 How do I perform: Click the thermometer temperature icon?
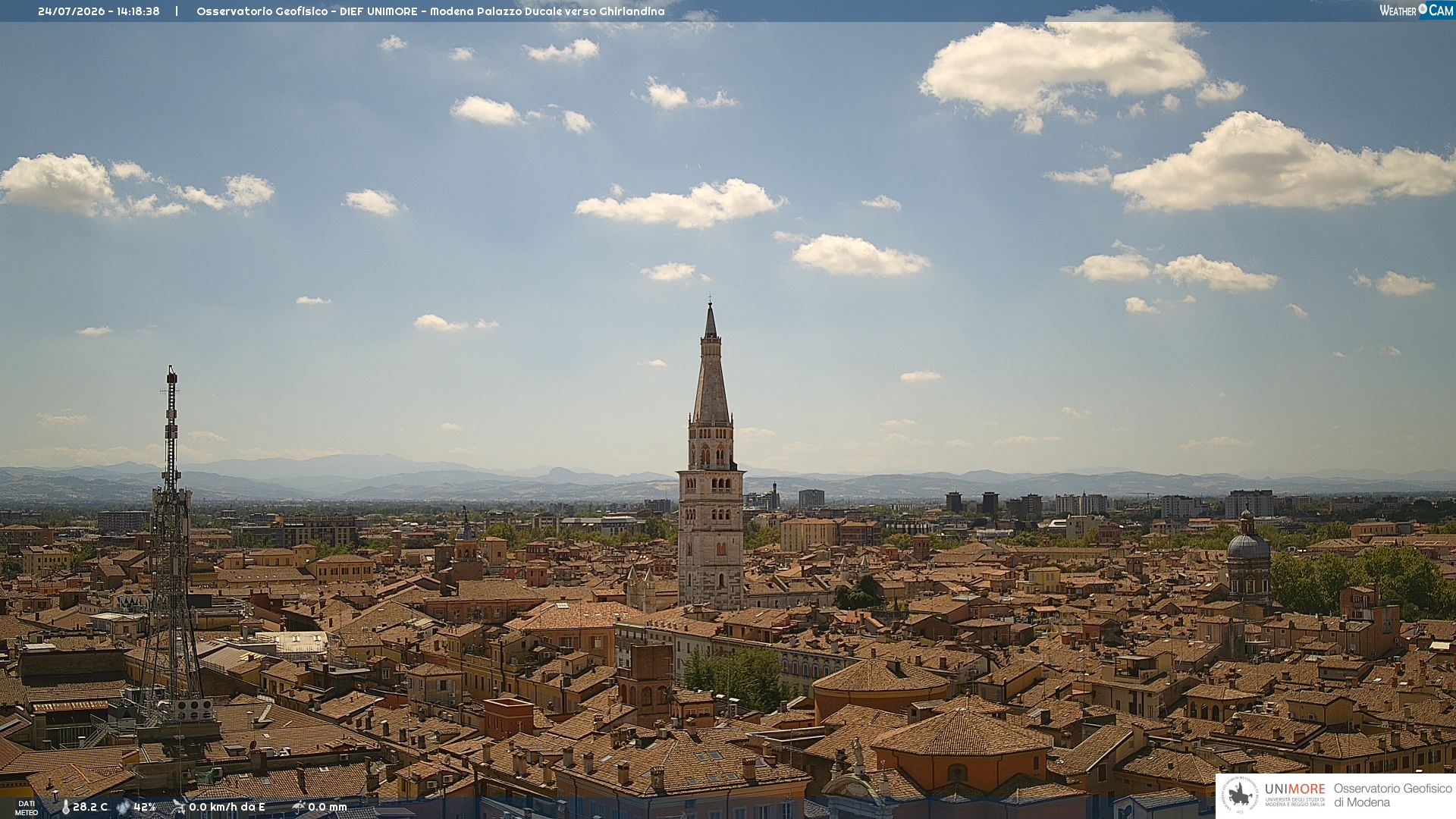coord(65,807)
